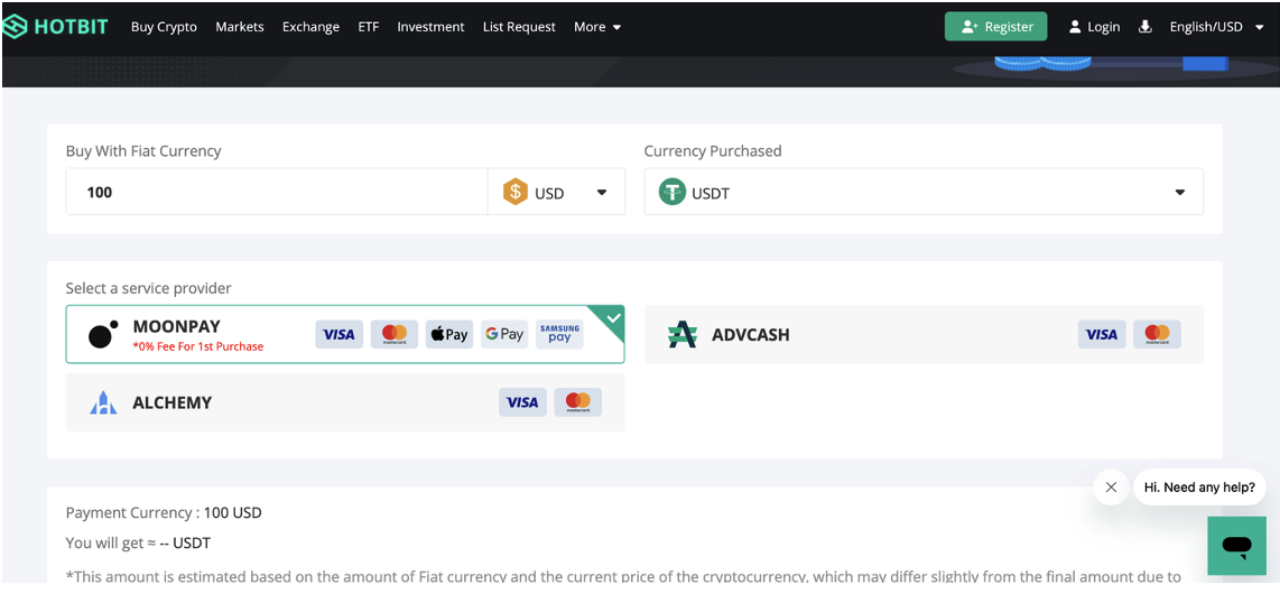Dismiss the help chat bubble
1280x594 pixels.
[1110, 488]
